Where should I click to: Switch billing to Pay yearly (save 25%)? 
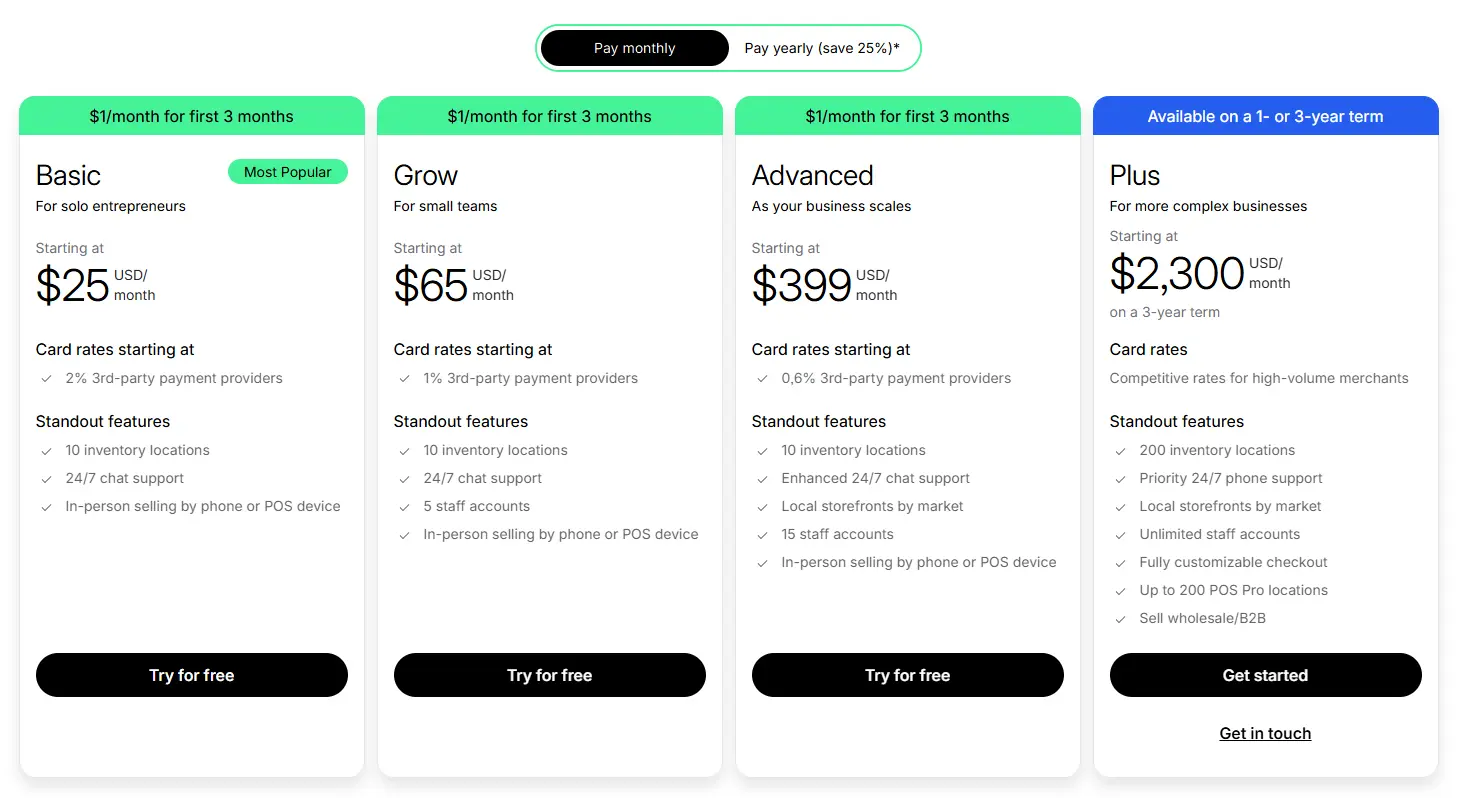(x=824, y=47)
